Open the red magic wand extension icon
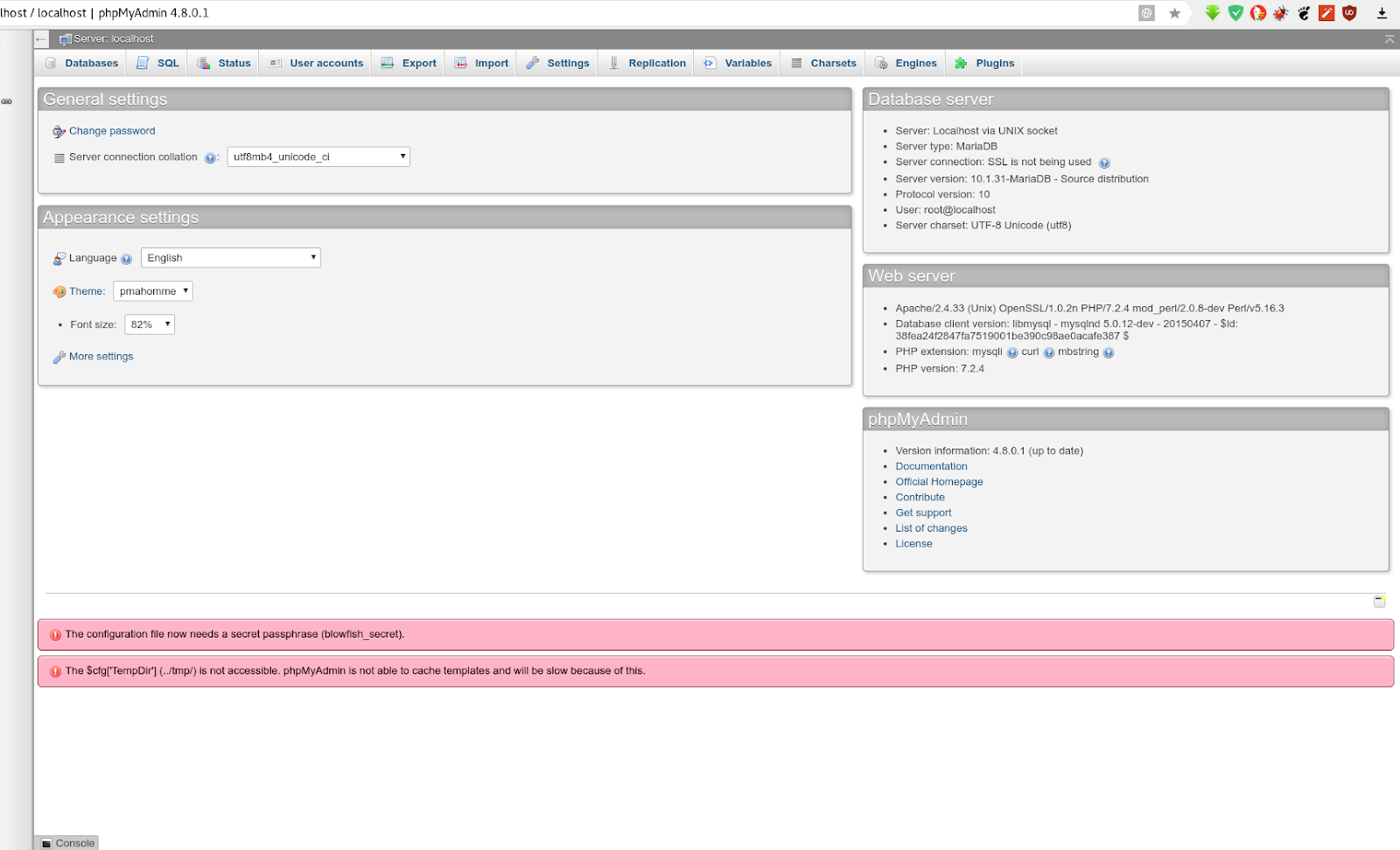1400x850 pixels. coord(1326,13)
